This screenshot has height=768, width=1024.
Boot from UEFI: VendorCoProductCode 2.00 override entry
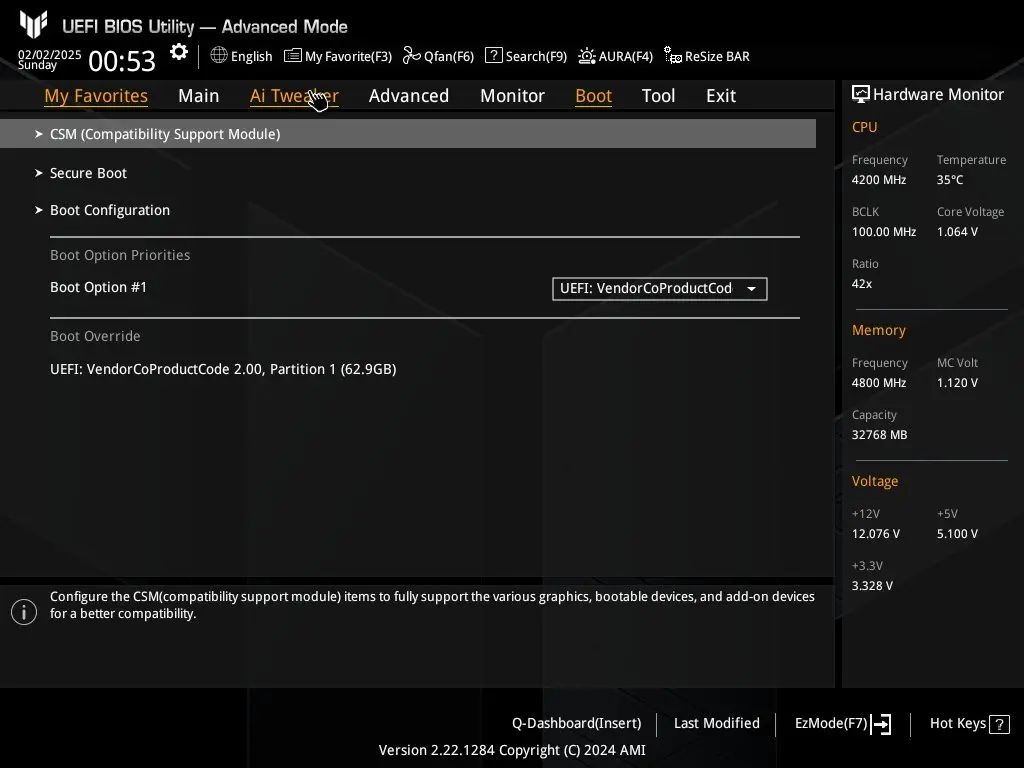223,369
